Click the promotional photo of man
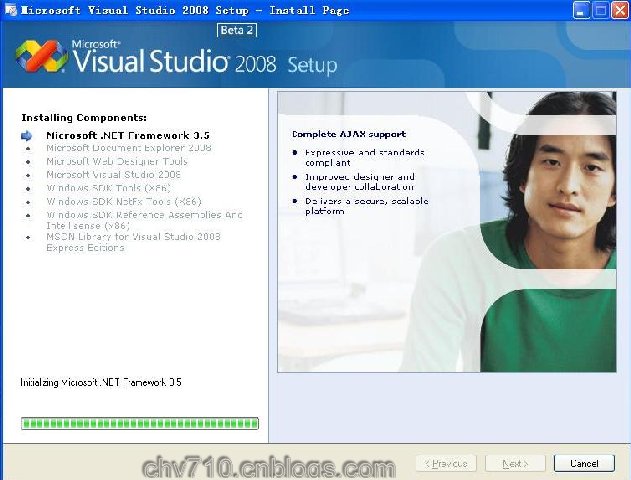631x480 pixels. click(x=447, y=231)
